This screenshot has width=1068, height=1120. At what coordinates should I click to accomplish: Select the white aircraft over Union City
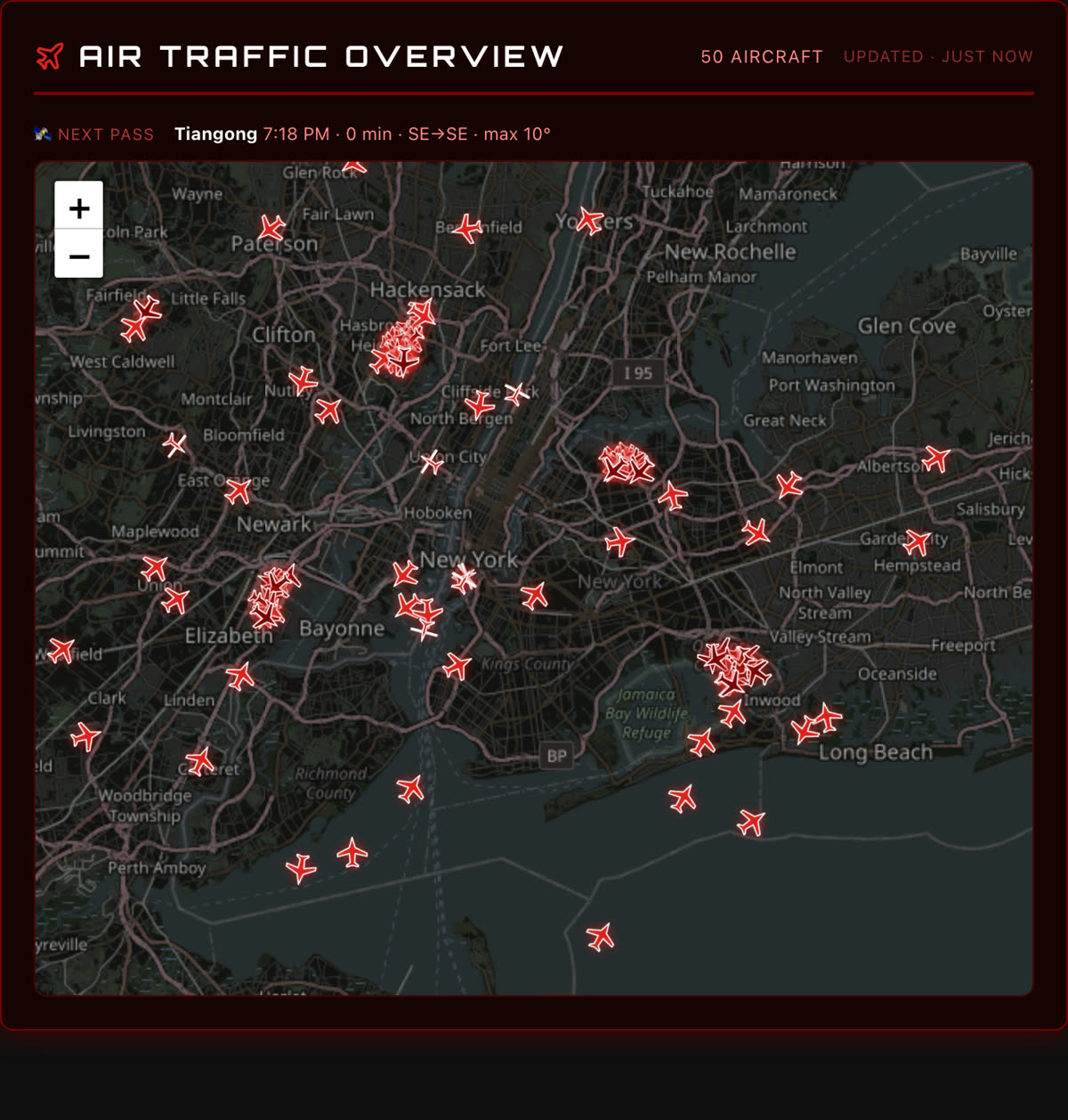pyautogui.click(x=432, y=461)
